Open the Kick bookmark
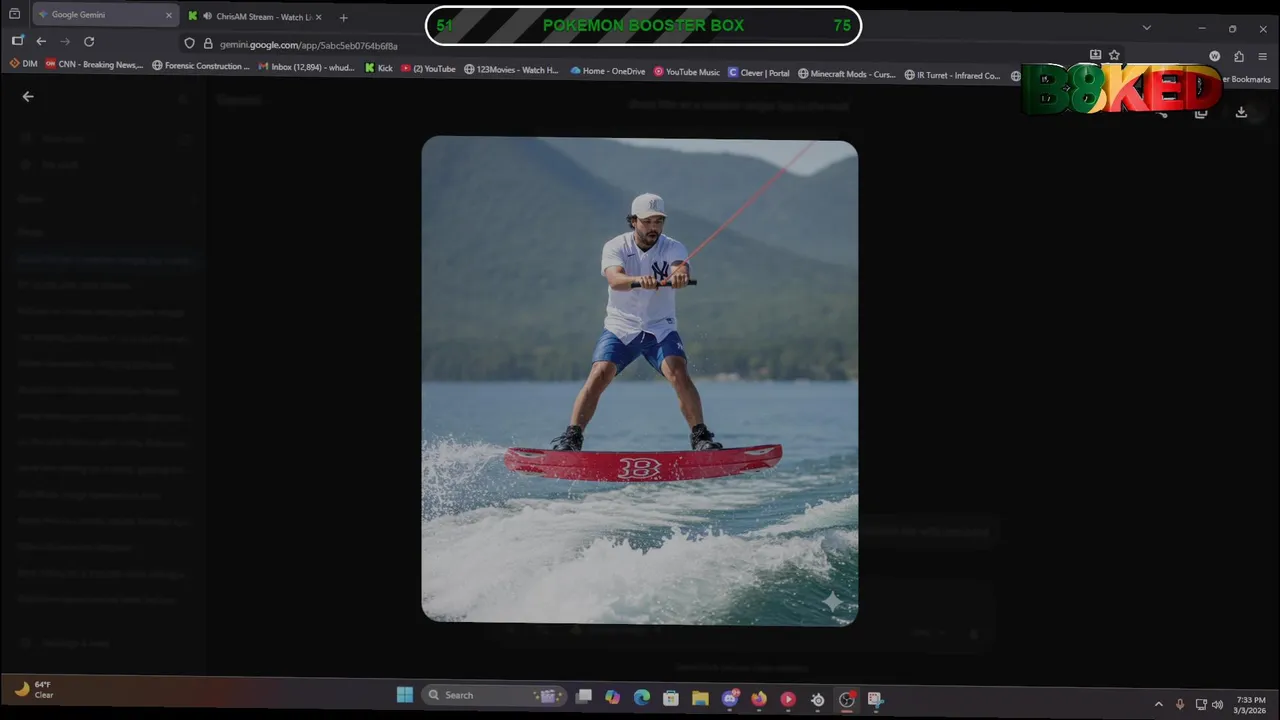 pos(379,68)
